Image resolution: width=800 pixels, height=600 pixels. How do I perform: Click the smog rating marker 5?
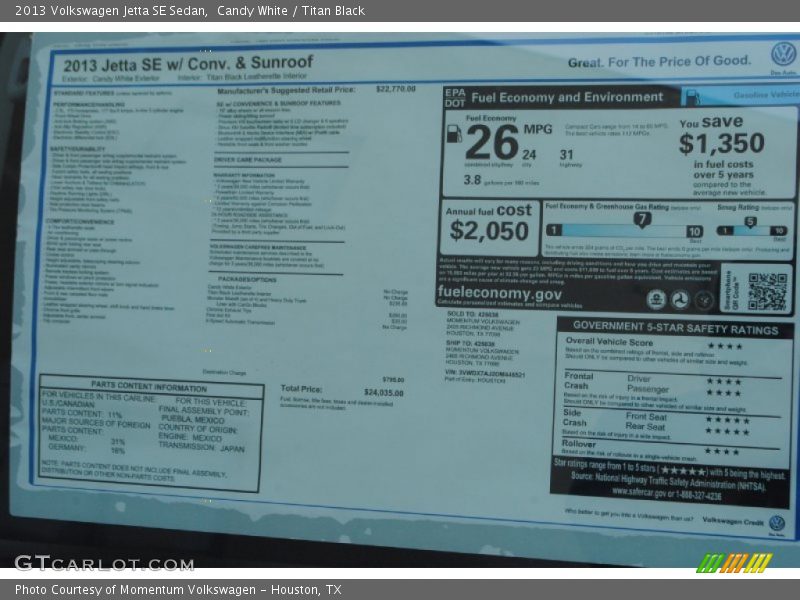point(750,222)
